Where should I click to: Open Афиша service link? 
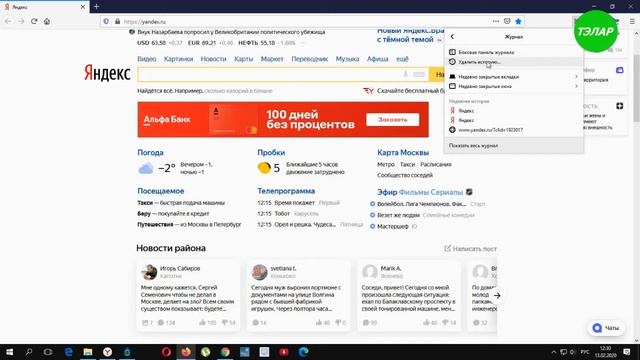378,59
